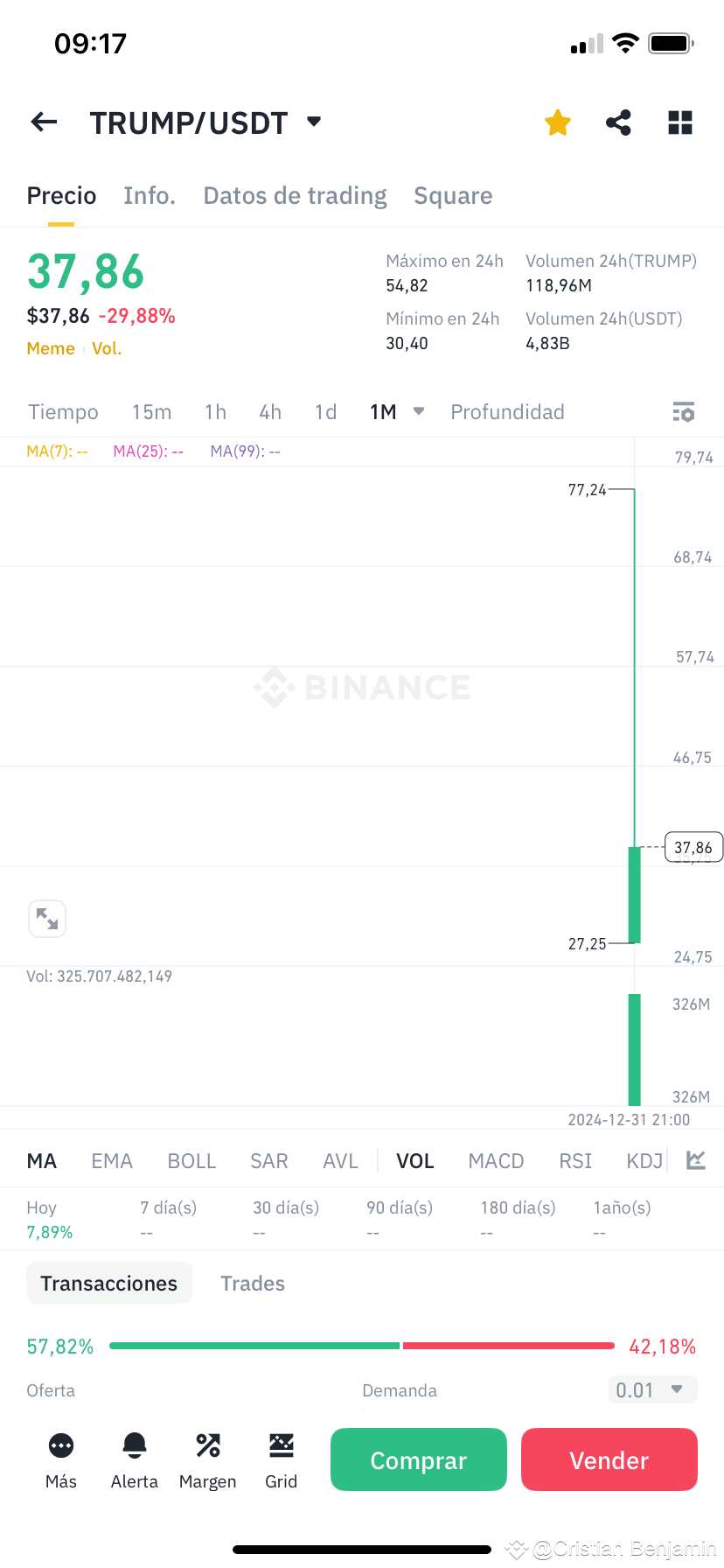Open Margen percent icon
This screenshot has width=724, height=1568.
208,1445
